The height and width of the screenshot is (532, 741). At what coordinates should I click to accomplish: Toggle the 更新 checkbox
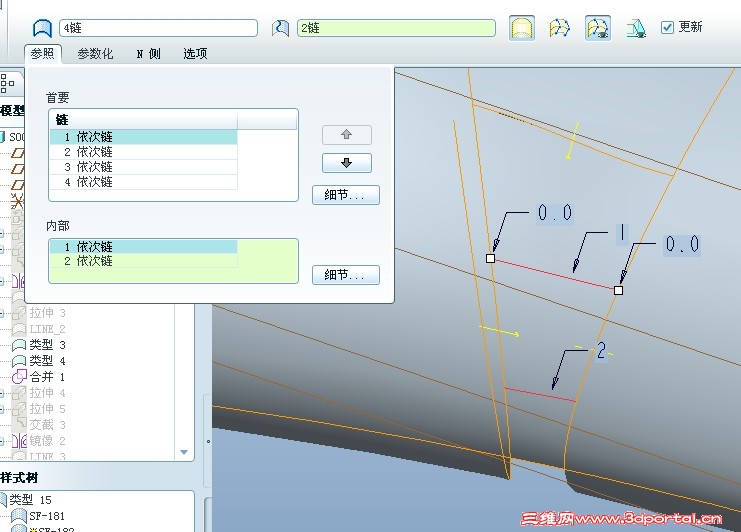coord(667,27)
